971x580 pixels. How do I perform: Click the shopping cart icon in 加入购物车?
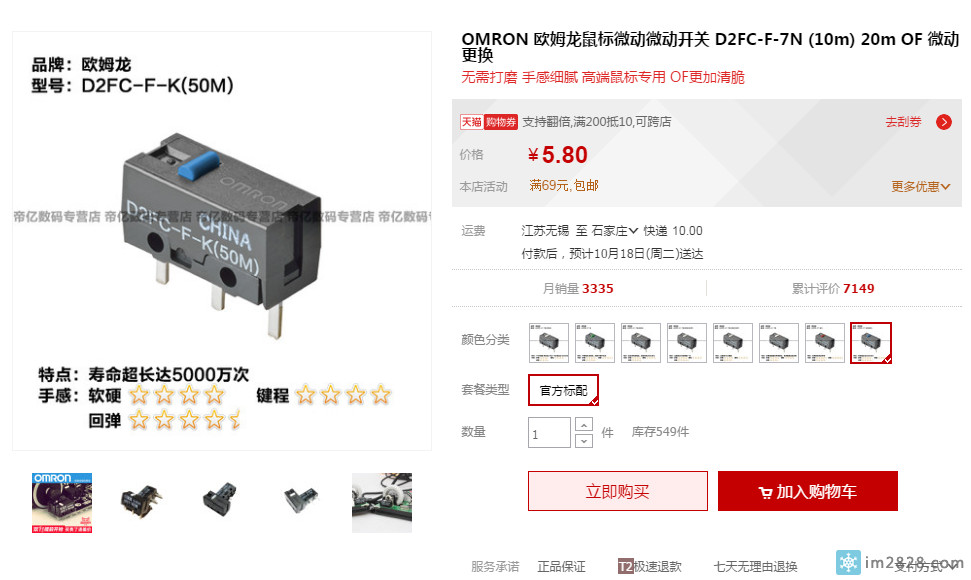click(765, 493)
